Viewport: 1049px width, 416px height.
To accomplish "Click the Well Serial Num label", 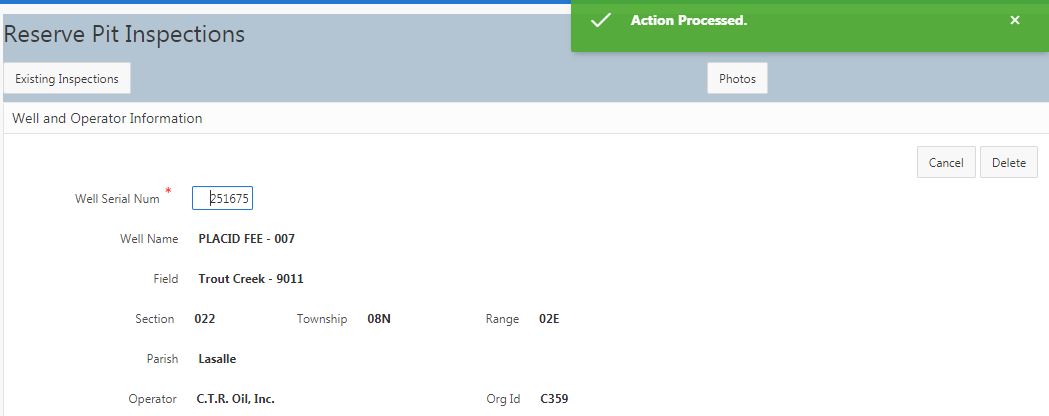I will click(117, 199).
